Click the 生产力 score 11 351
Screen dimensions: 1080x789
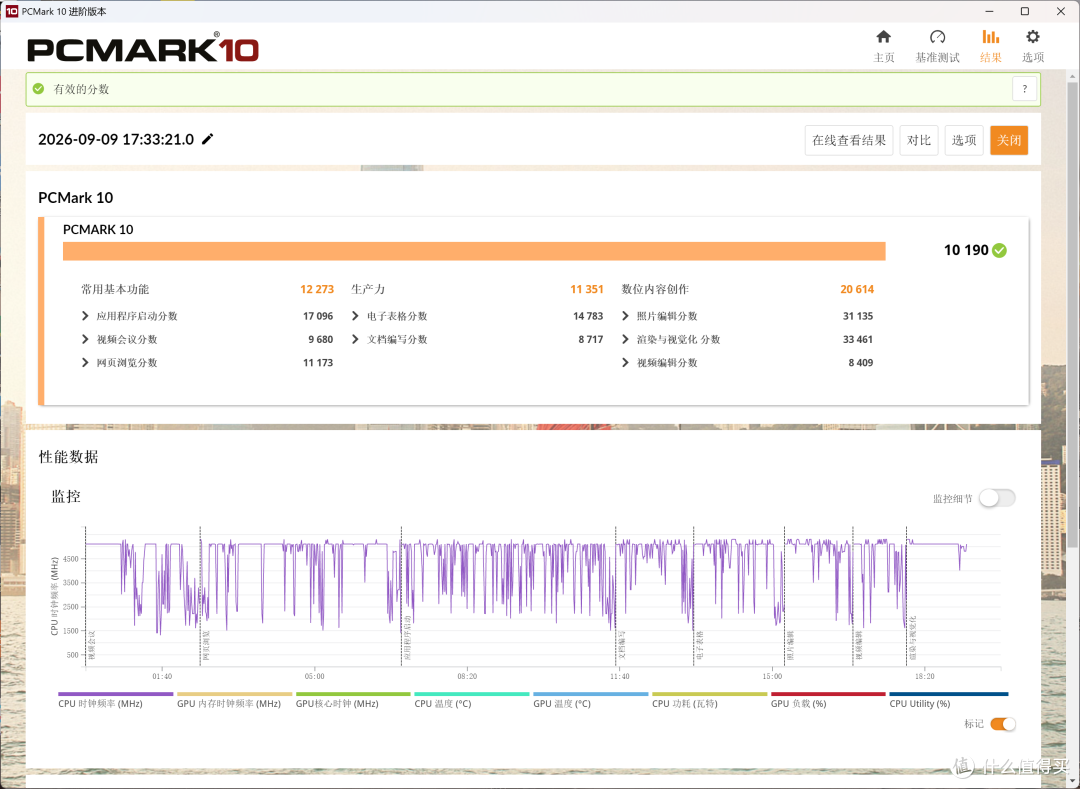[587, 289]
